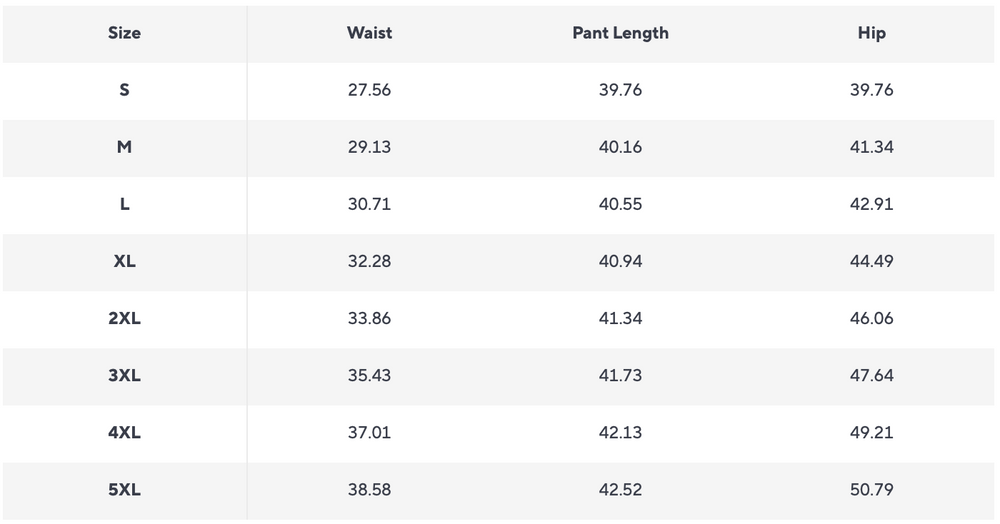Click pant length value 40.16 for M
This screenshot has height=524, width=1000.
[620, 147]
